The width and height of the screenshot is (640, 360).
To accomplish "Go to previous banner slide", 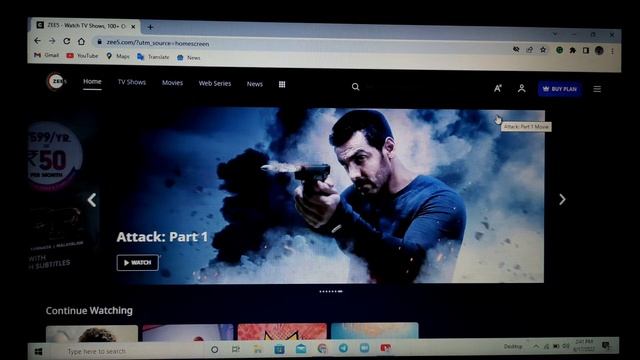I will (x=92, y=200).
